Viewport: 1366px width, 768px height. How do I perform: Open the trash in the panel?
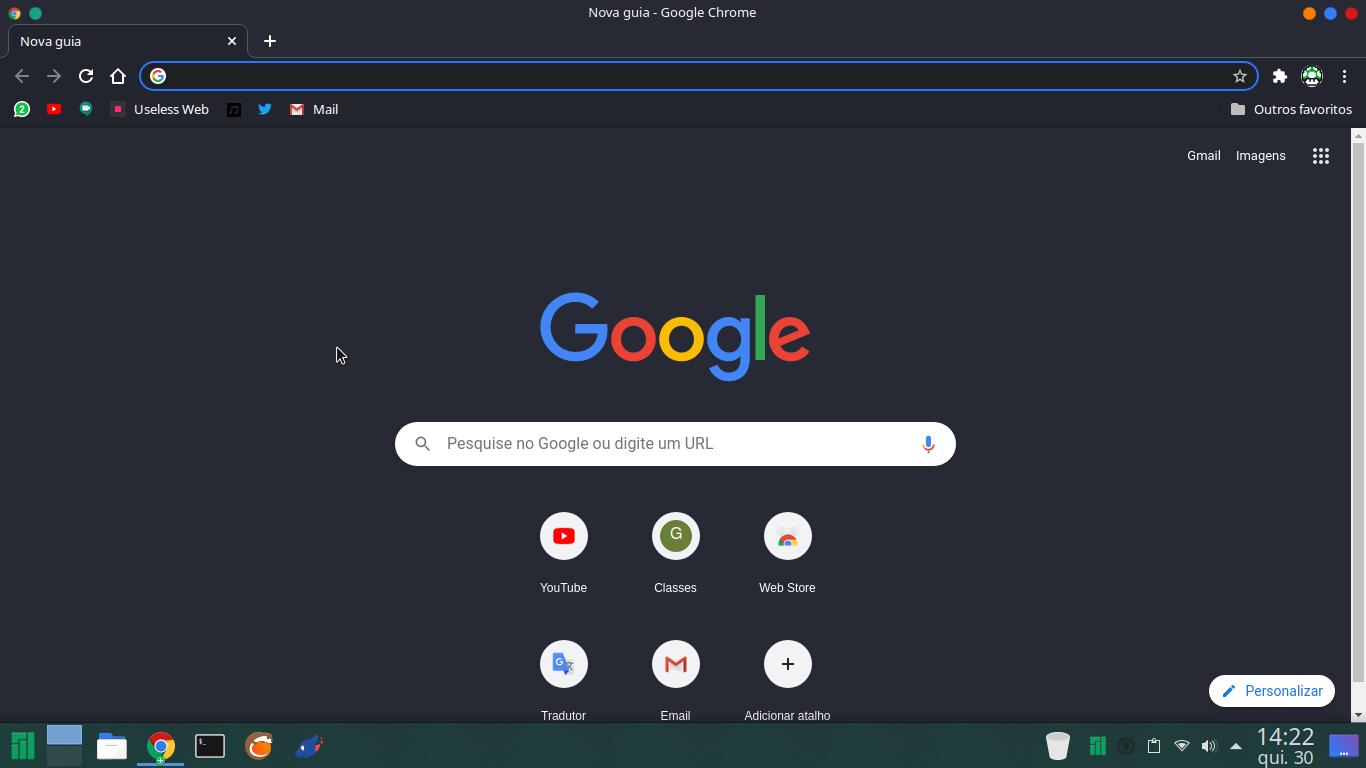tap(1058, 746)
